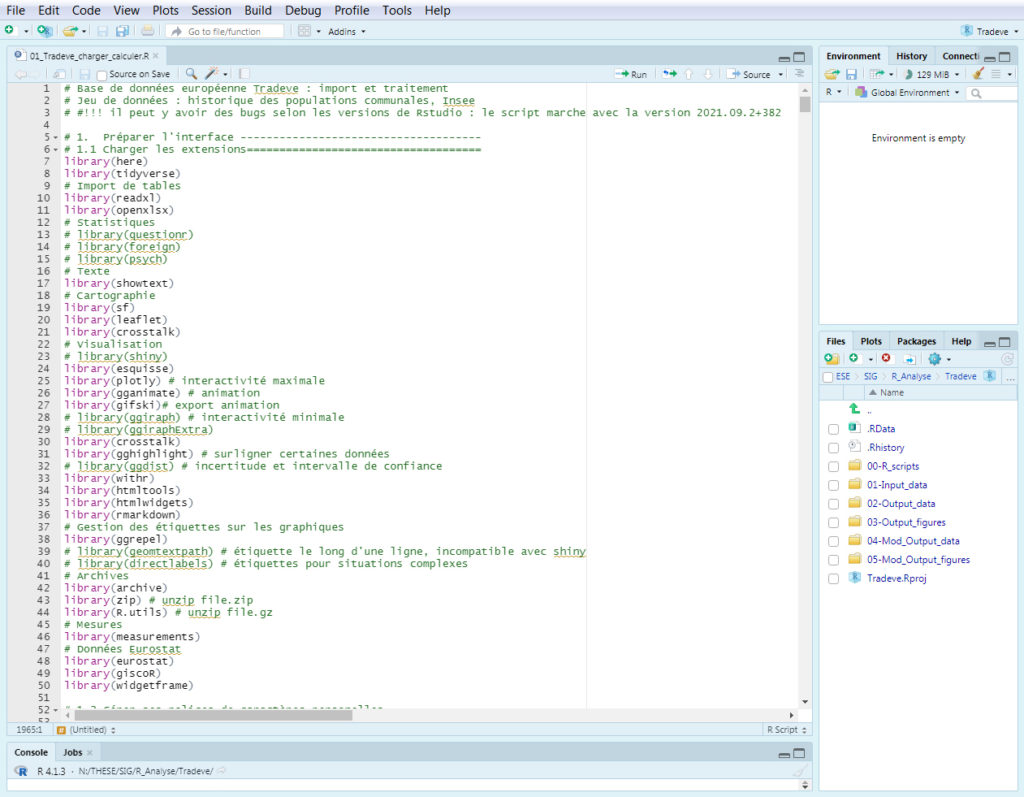Click the find/replace magnifier icon in editor
The width and height of the screenshot is (1024, 797).
[x=191, y=74]
